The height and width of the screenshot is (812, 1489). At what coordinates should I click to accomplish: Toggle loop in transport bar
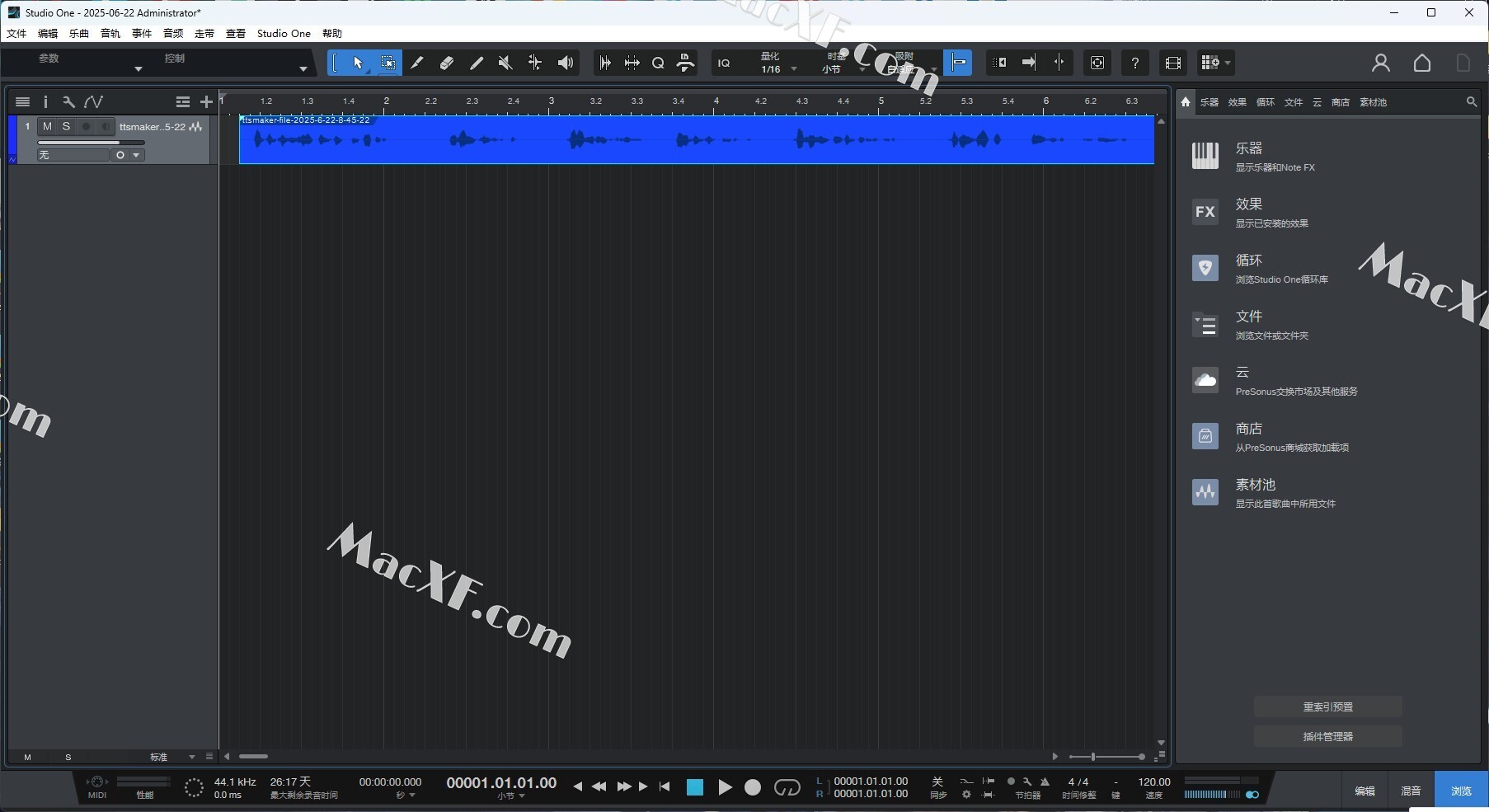(x=787, y=787)
